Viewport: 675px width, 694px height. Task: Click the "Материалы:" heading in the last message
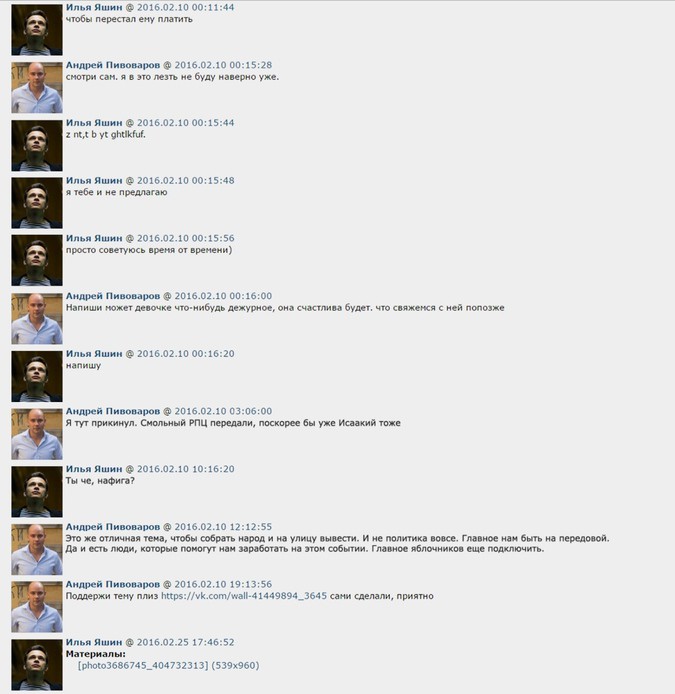click(x=96, y=654)
